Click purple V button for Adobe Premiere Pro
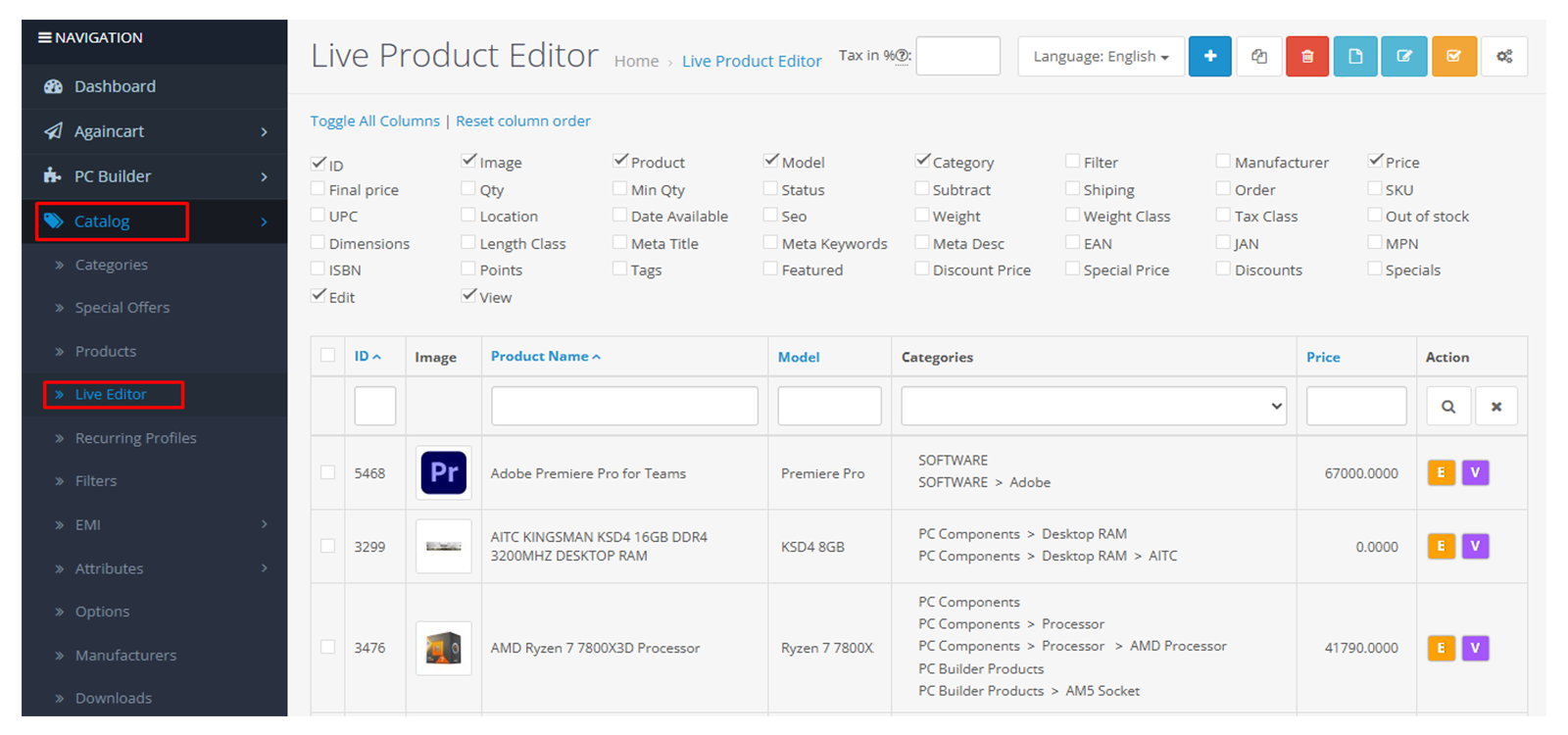1568x735 pixels. coord(1475,472)
